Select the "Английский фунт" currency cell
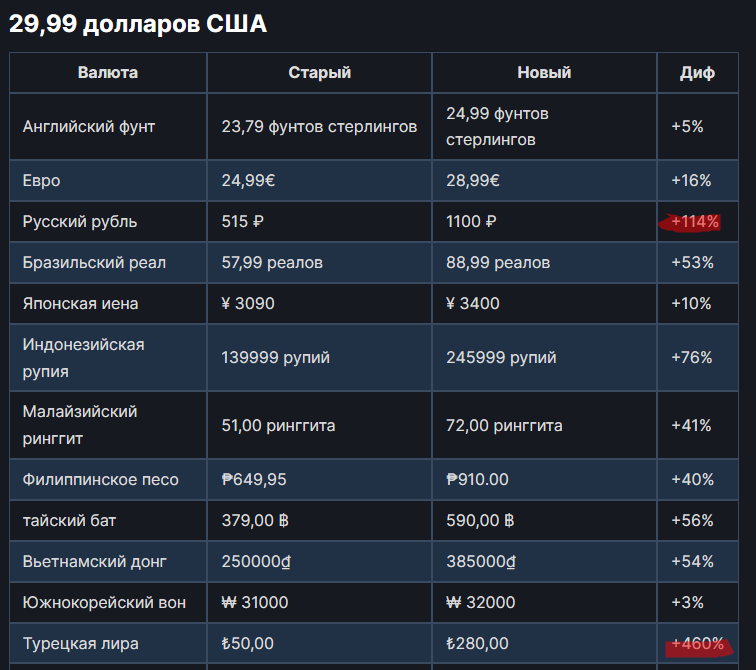Viewport: 756px width, 670px height. [x=89, y=127]
